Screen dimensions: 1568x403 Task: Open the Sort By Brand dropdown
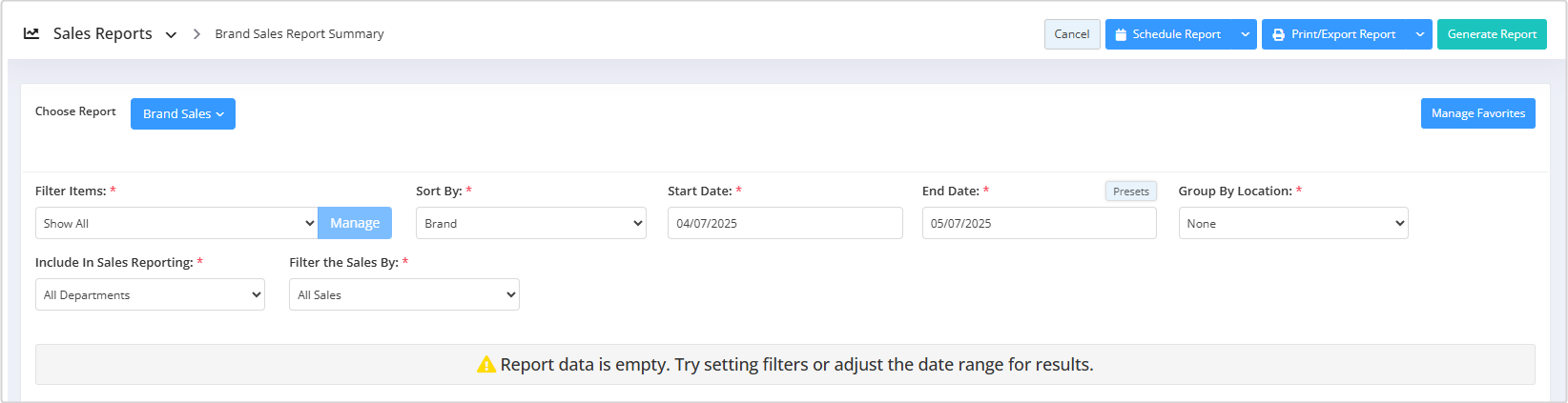(x=531, y=223)
